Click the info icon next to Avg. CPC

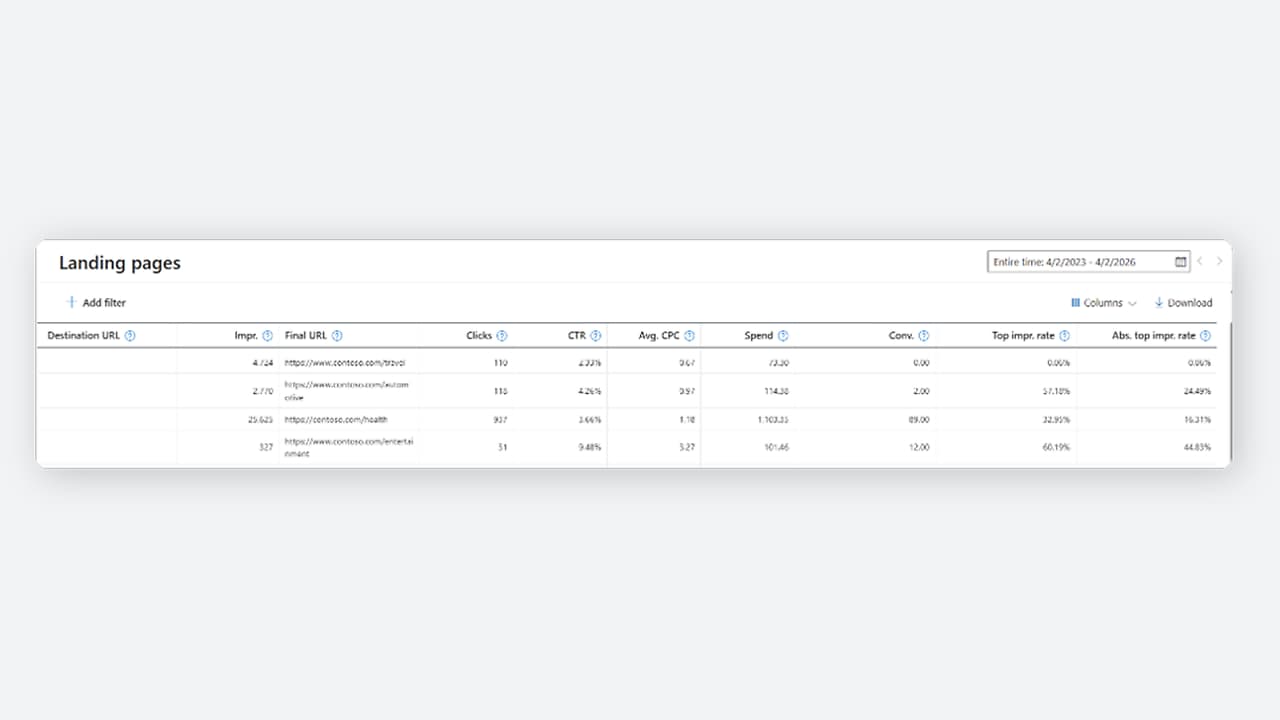click(x=688, y=336)
